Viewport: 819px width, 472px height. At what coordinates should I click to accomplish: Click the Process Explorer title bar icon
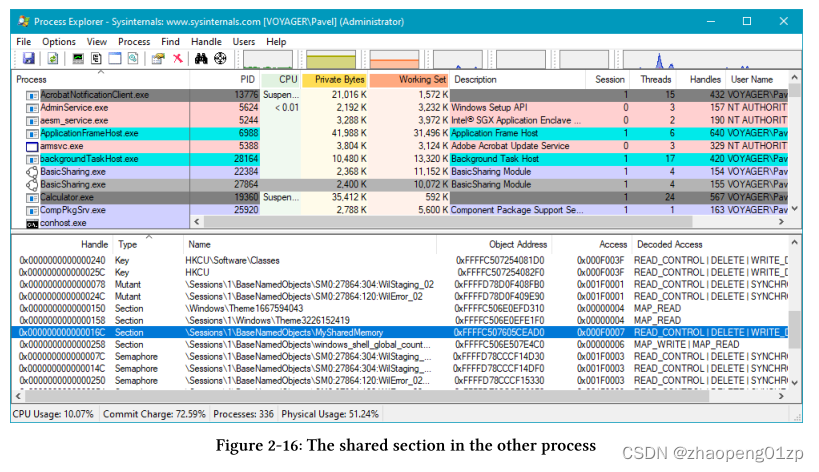click(x=24, y=21)
